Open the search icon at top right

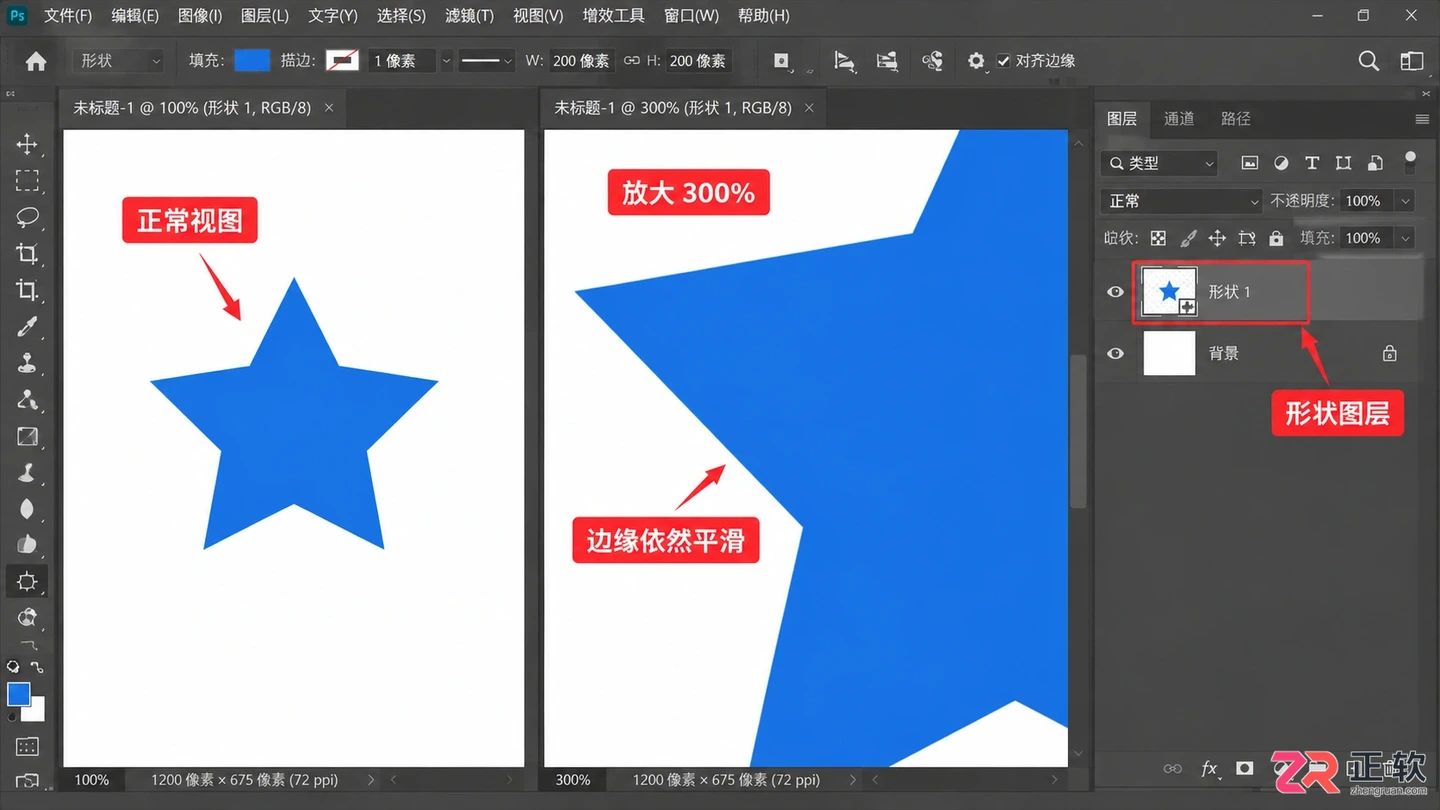pos(1369,61)
